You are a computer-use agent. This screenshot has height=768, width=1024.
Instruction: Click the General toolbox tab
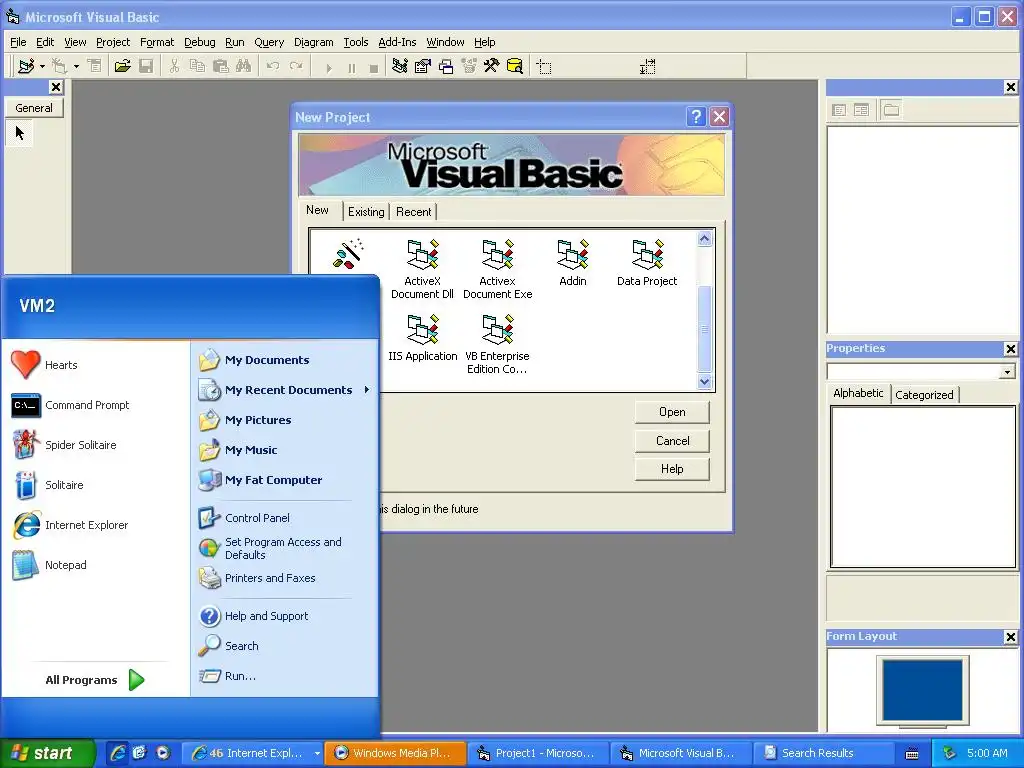34,108
